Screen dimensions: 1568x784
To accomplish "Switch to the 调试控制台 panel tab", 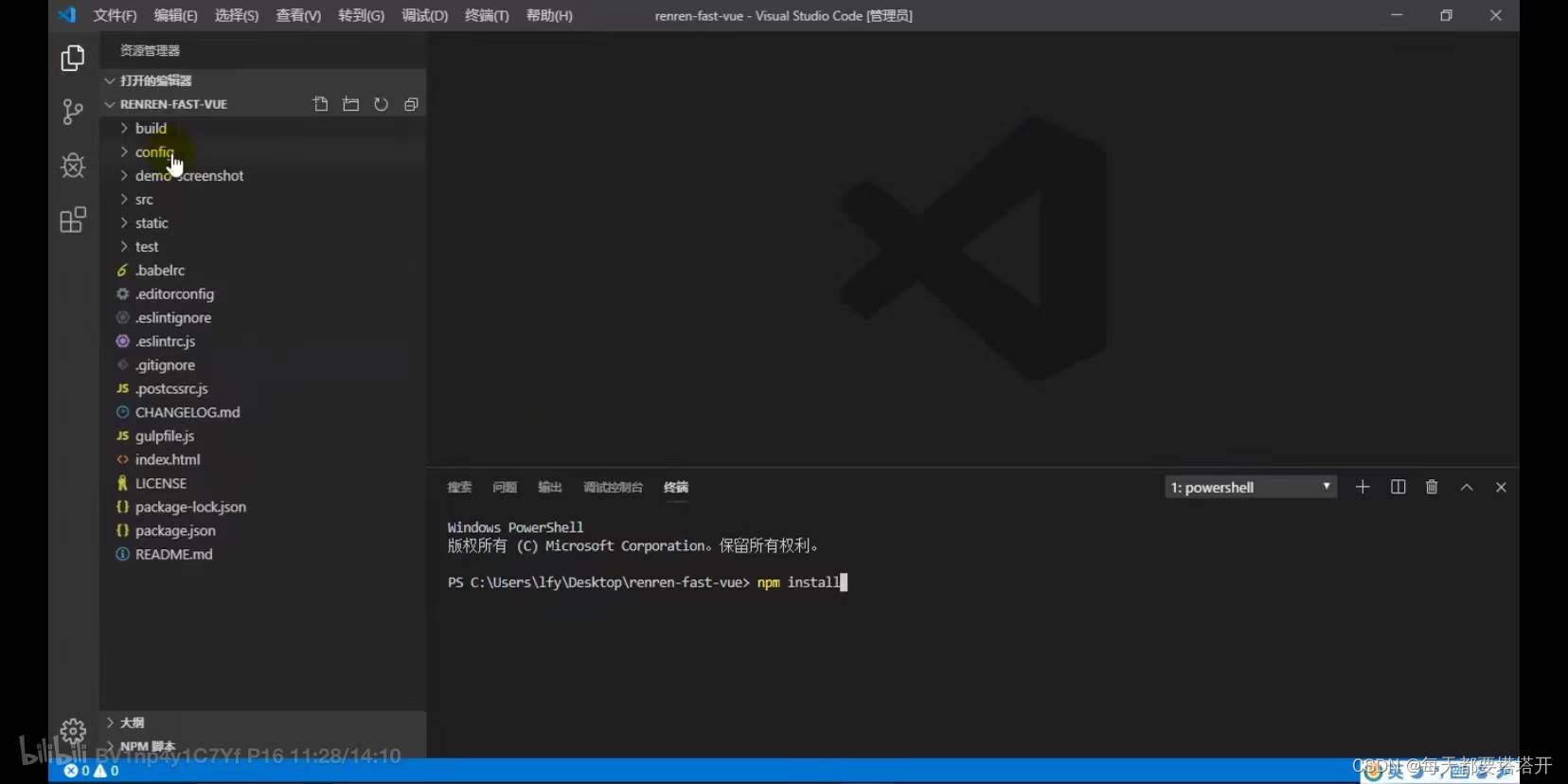I will click(x=613, y=487).
